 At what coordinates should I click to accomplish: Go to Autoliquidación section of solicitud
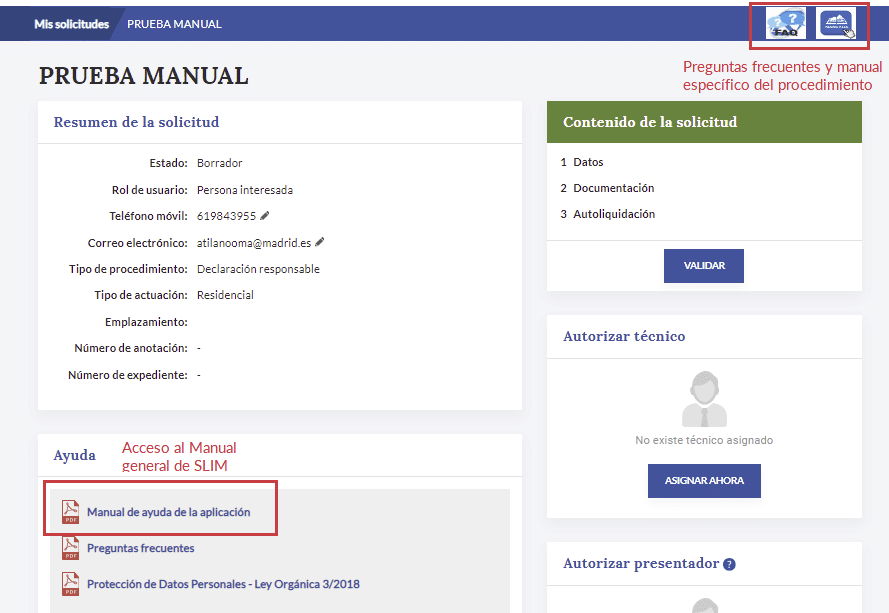click(614, 214)
